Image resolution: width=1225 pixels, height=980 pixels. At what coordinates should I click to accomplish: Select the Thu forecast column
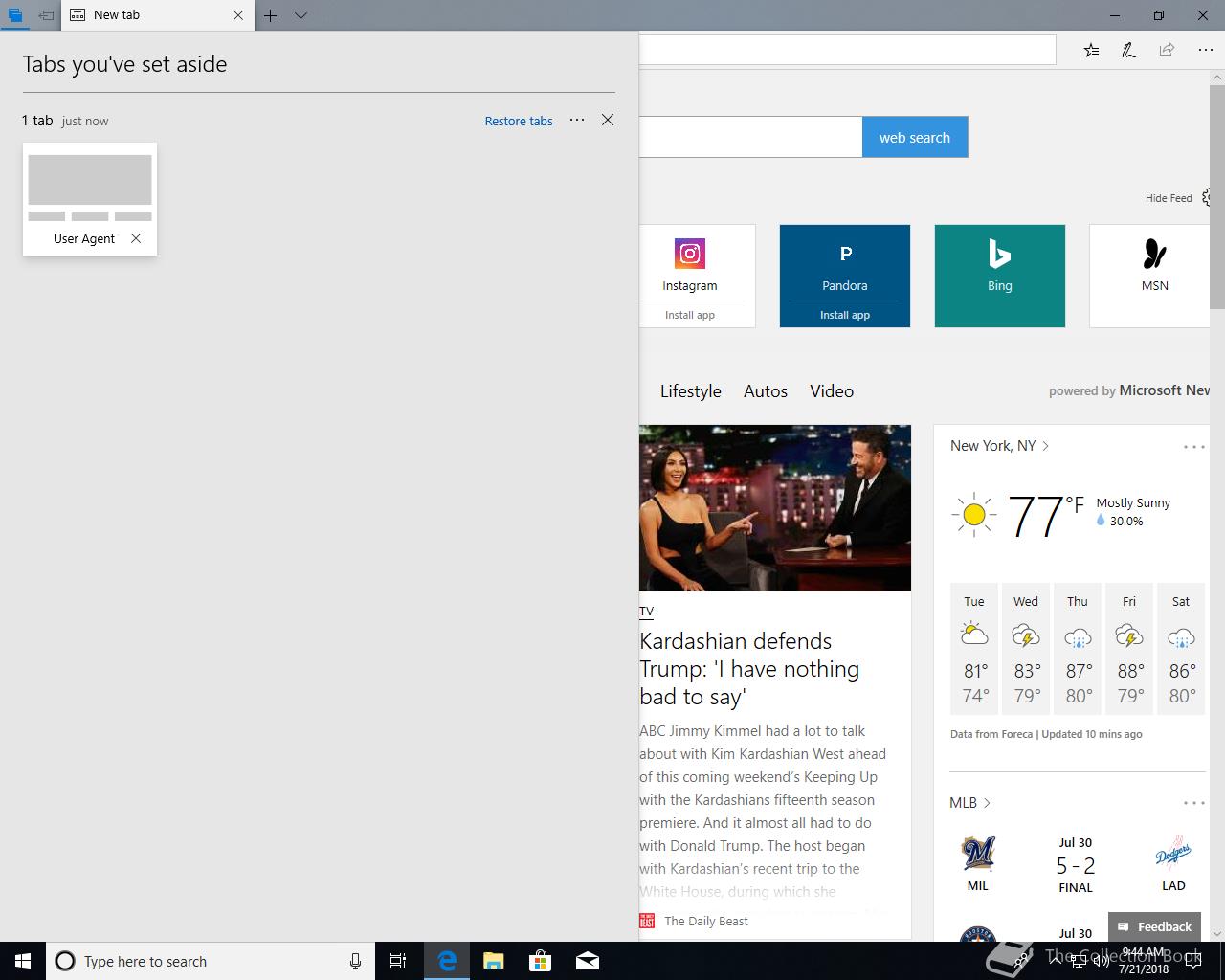click(x=1078, y=649)
